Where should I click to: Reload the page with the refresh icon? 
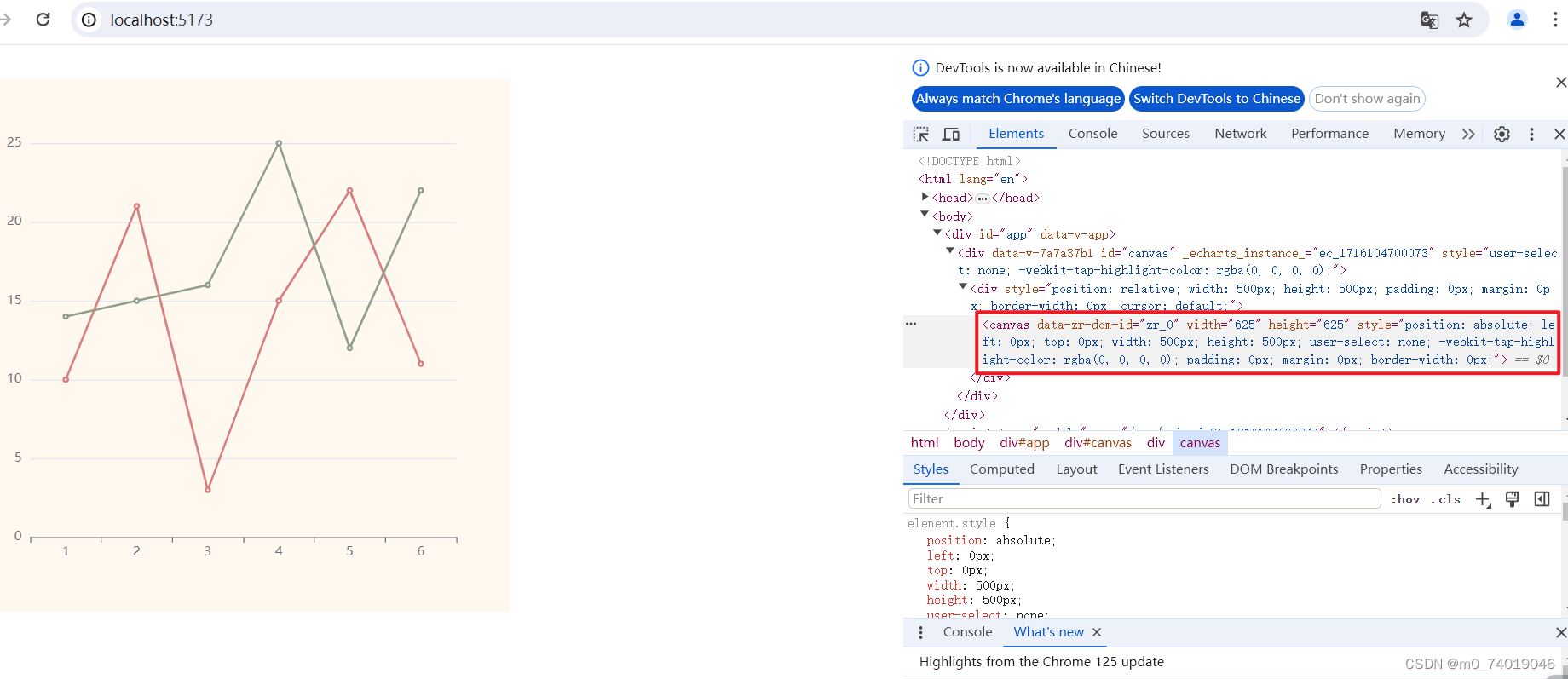[x=43, y=20]
